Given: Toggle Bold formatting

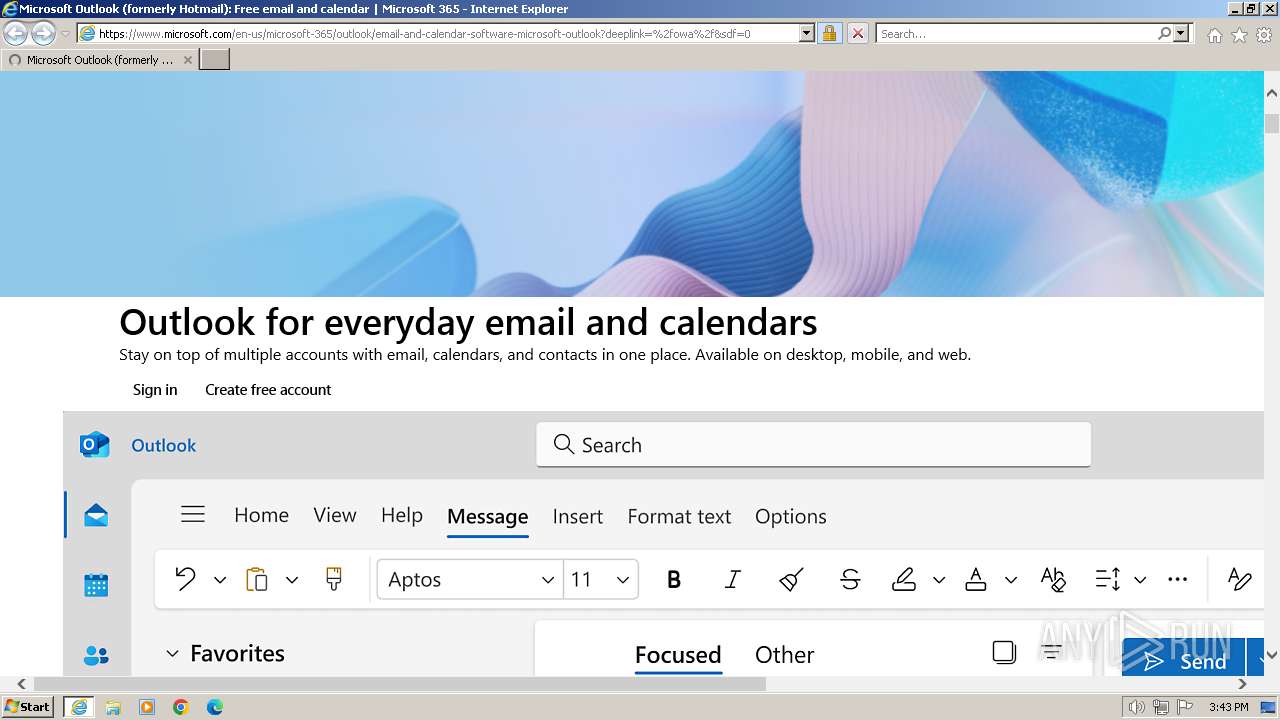Looking at the screenshot, I should (674, 580).
